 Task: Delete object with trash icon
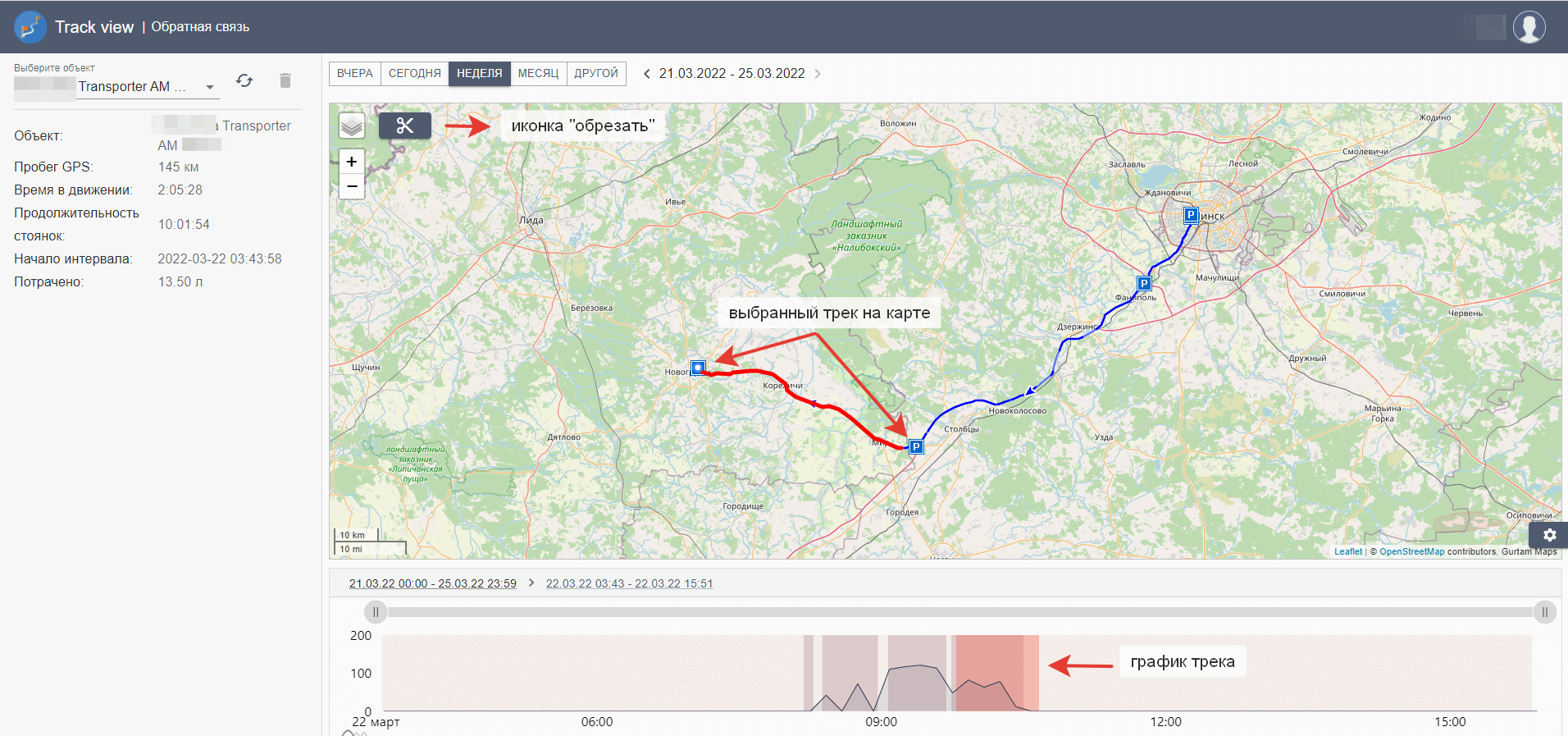pyautogui.click(x=285, y=80)
